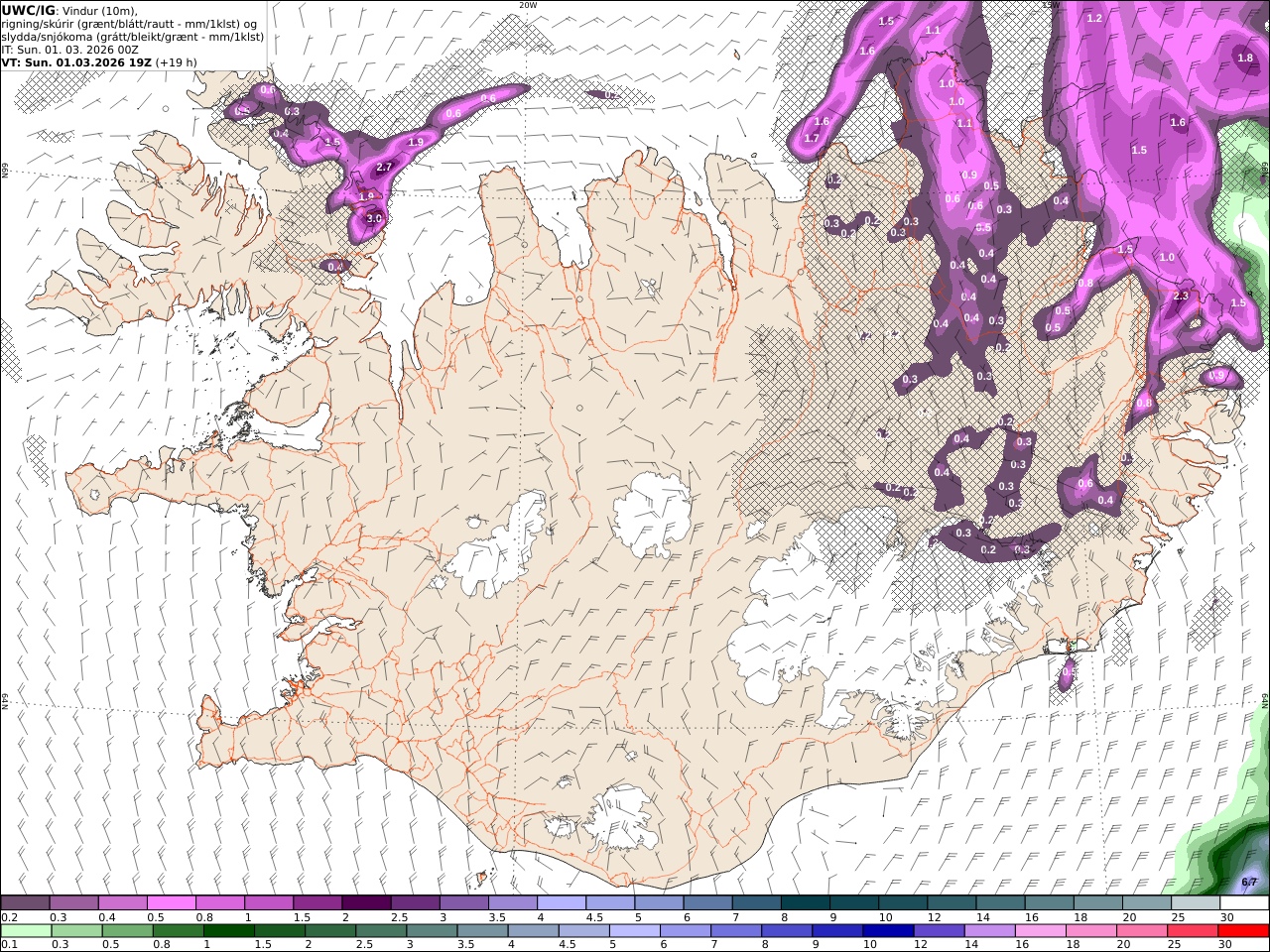Viewport: 1270px width, 952px height.
Task: Click the '(+19 h)' forecast offset text
Action: click(x=176, y=61)
